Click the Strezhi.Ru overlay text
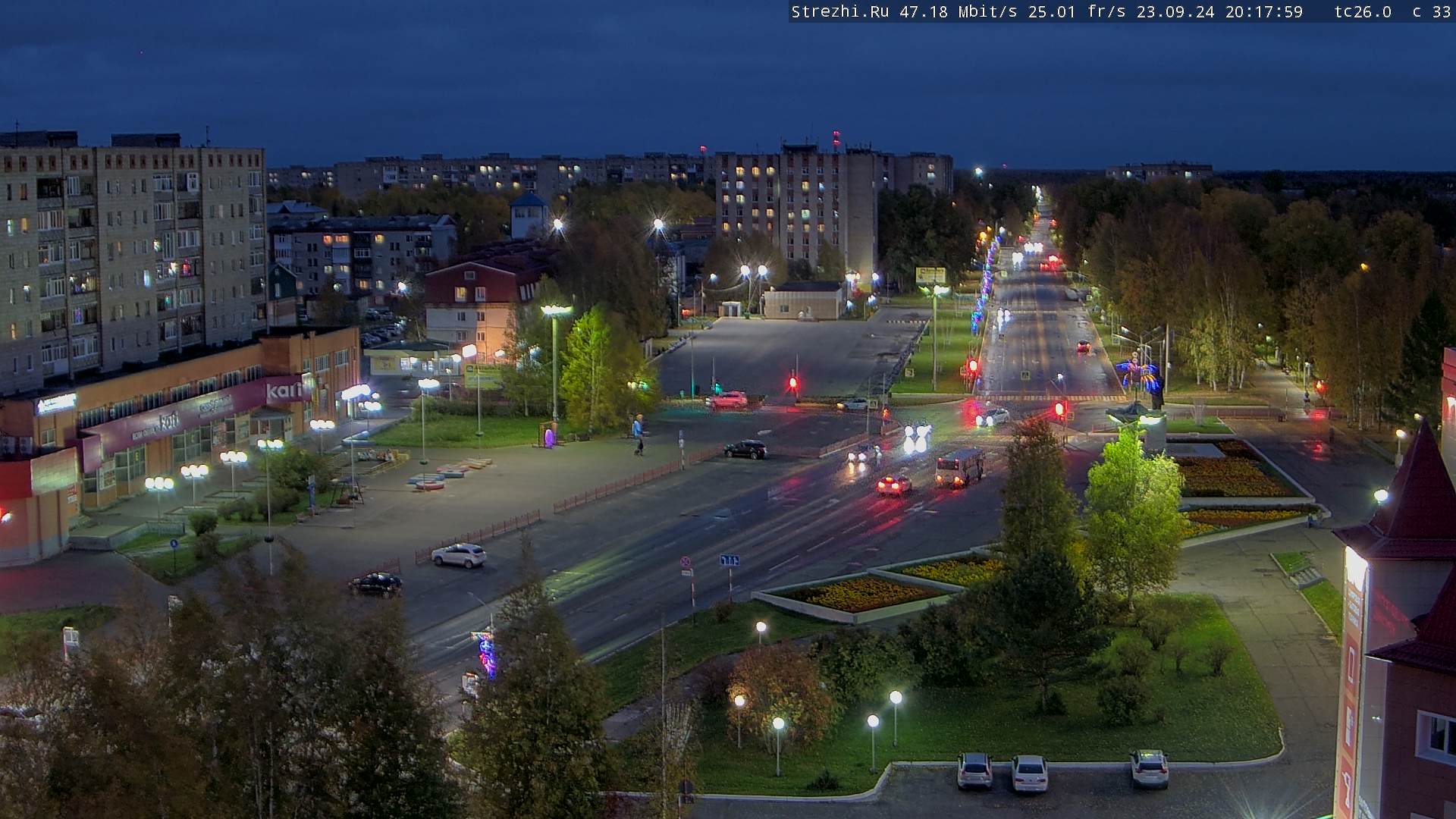 (x=840, y=12)
